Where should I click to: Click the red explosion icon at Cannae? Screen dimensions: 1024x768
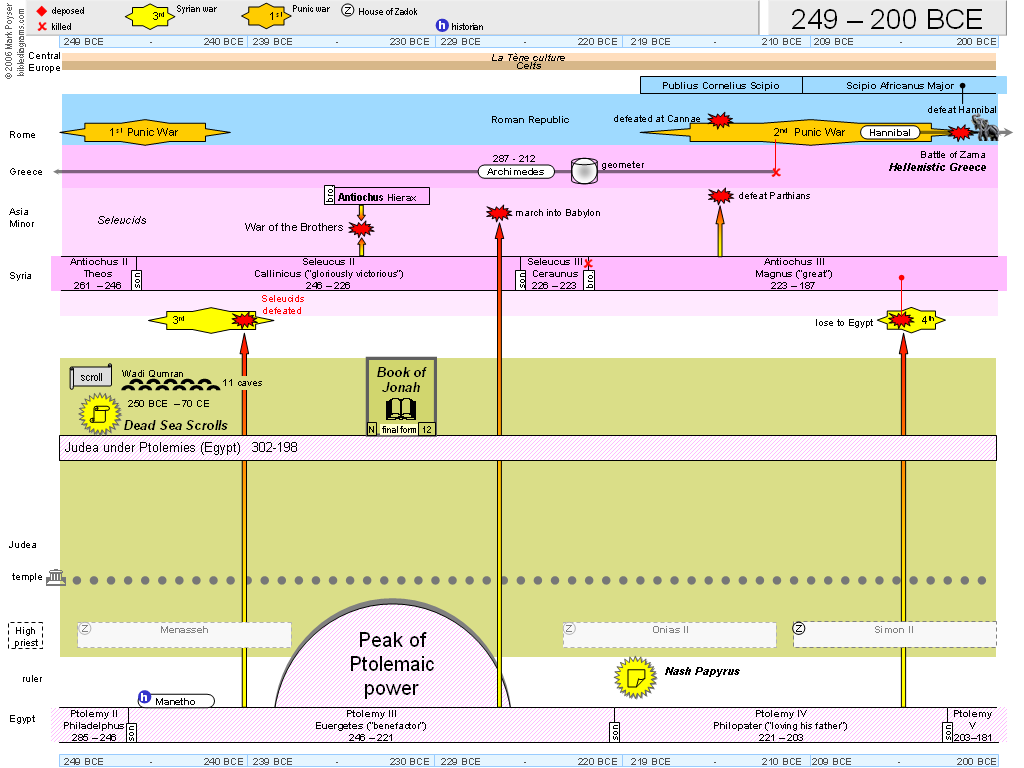(x=719, y=120)
